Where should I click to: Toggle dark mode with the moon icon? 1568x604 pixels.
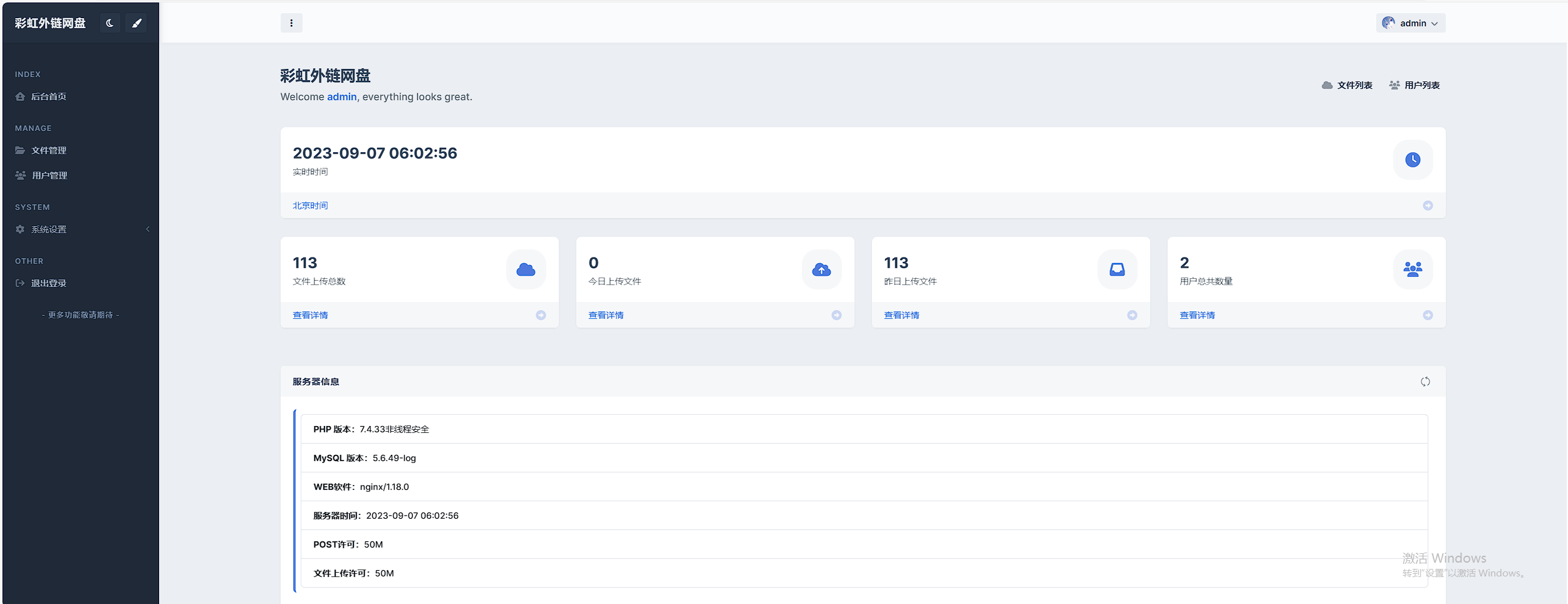(x=110, y=23)
